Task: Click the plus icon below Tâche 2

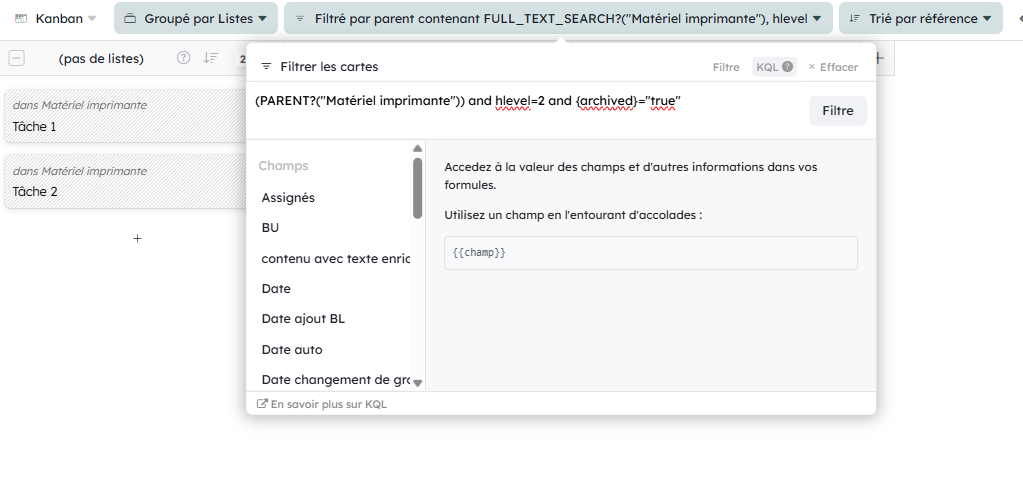Action: tap(137, 238)
